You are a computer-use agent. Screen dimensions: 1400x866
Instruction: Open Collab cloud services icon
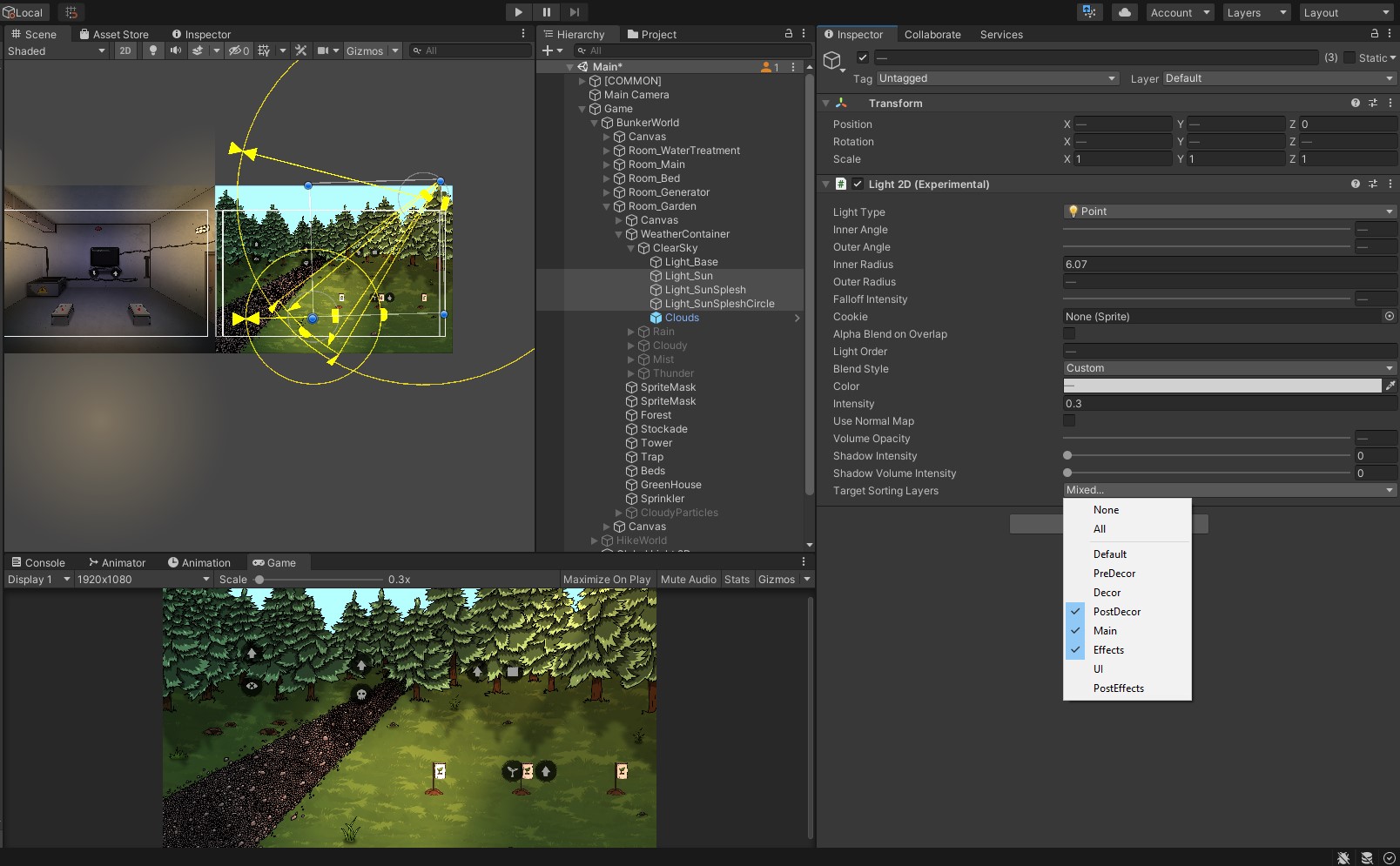[1125, 12]
